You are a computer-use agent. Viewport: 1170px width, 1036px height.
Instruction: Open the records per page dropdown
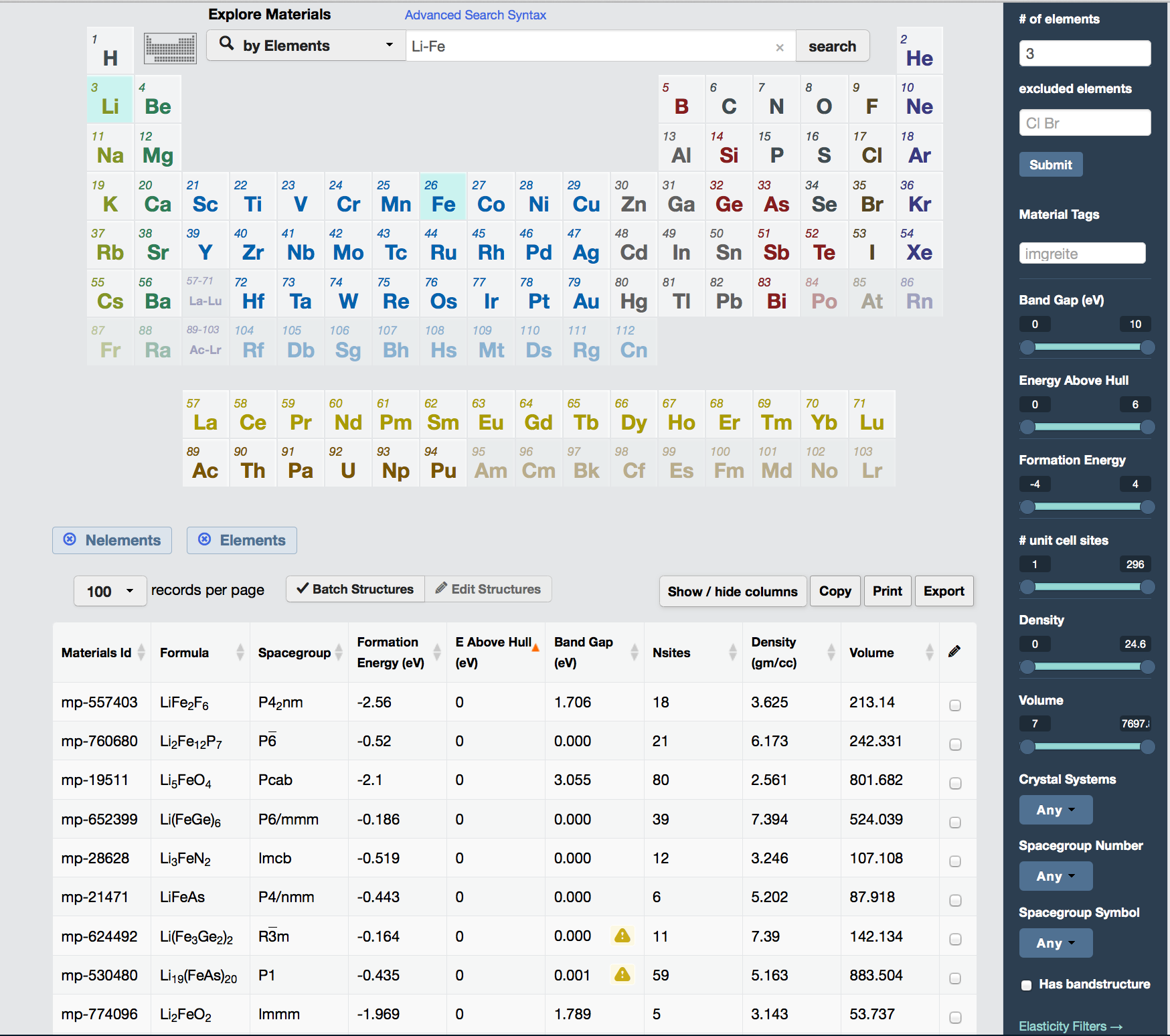tap(110, 591)
